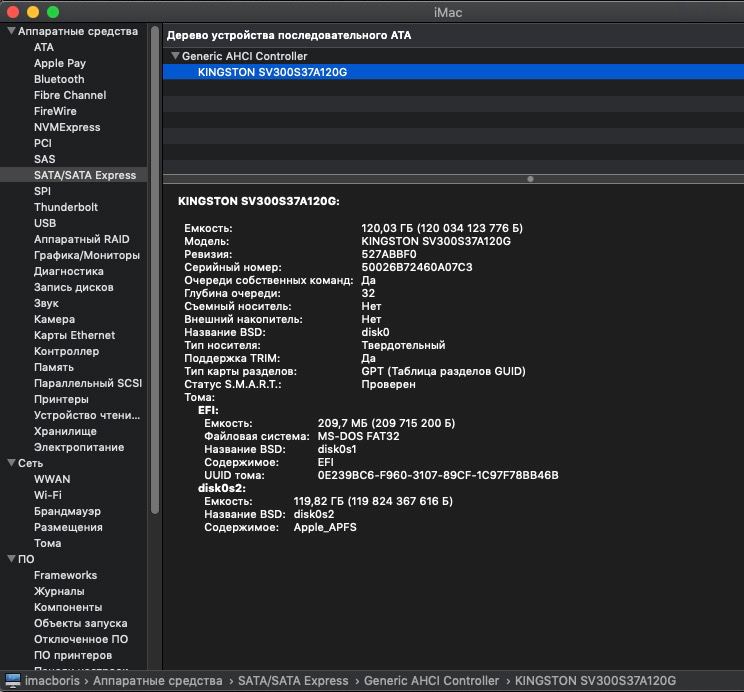Click SATA/SATA Express in the path bar
744x692 pixels.
(x=293, y=680)
